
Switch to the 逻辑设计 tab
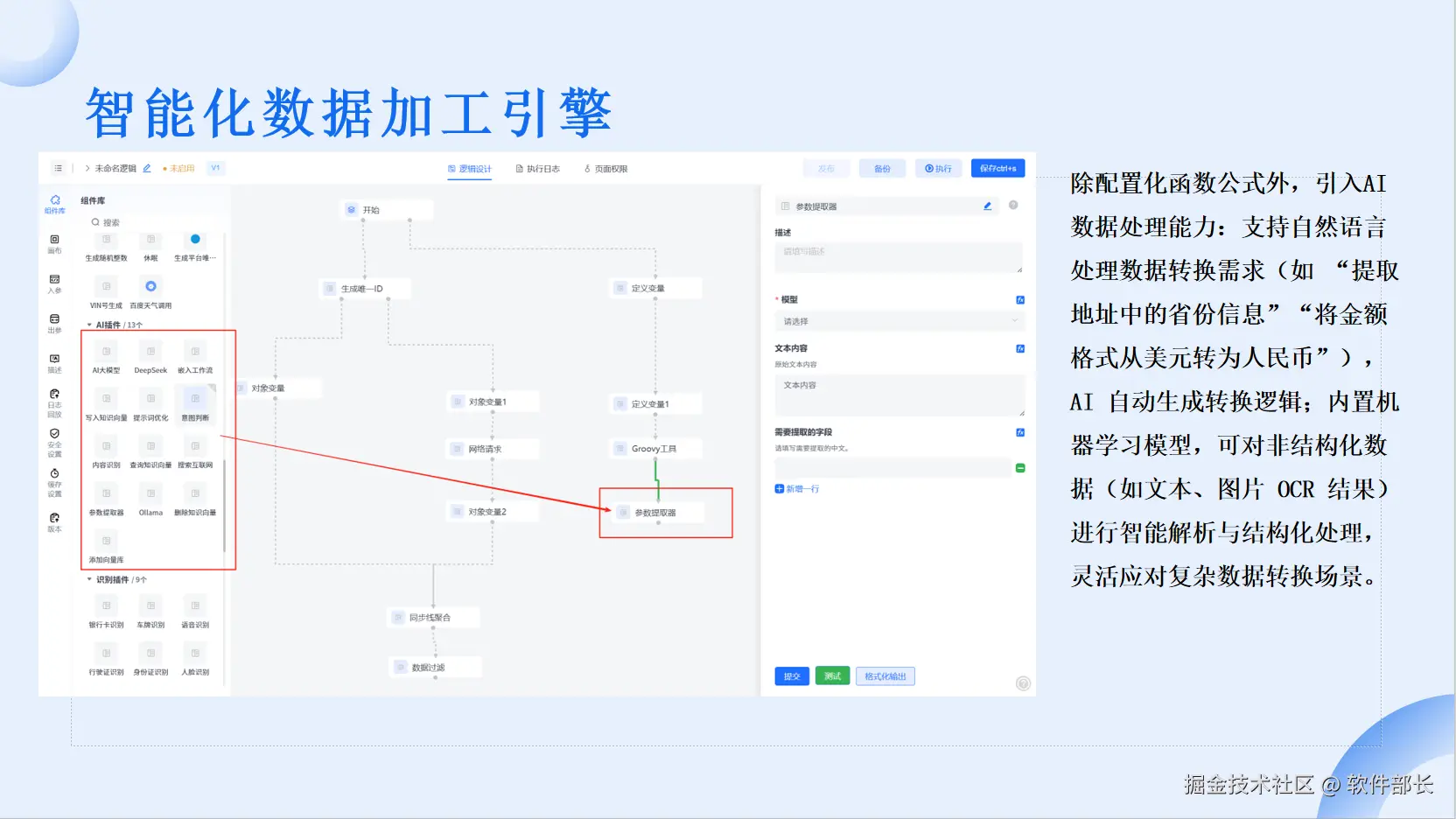[470, 169]
